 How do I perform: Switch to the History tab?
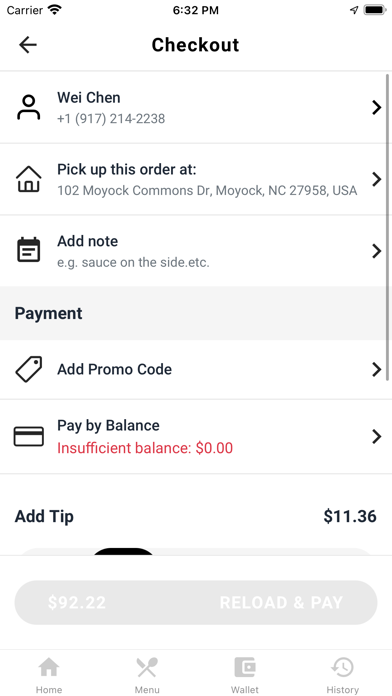(342, 675)
